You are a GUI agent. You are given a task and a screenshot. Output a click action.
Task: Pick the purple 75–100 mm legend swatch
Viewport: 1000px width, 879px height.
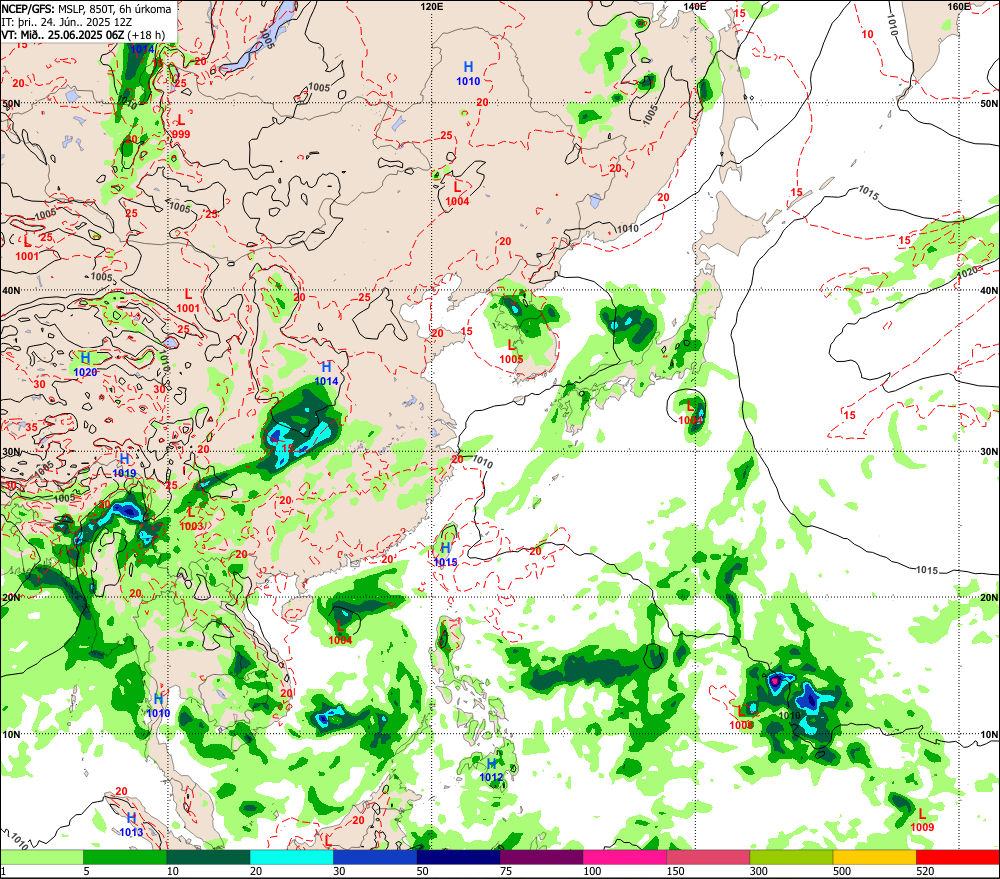[x=541, y=857]
